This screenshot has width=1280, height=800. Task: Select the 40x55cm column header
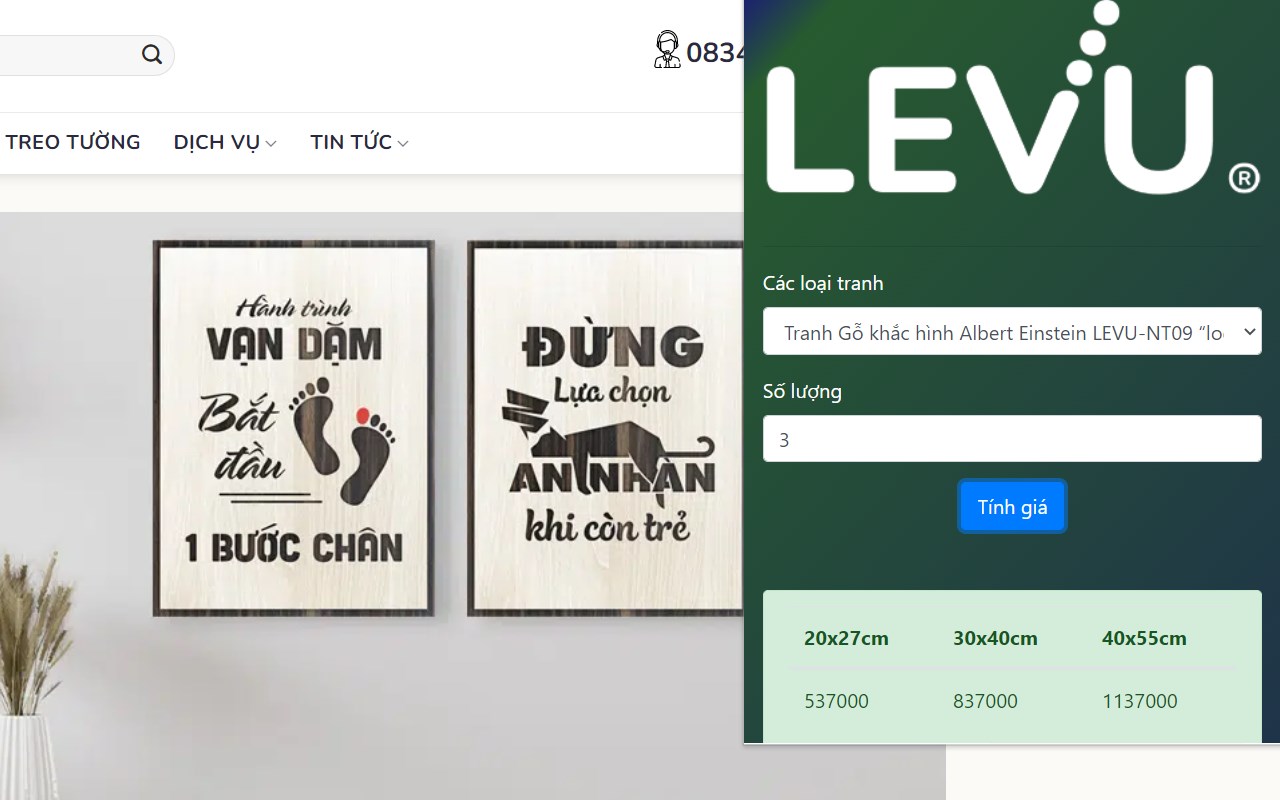pos(1144,638)
